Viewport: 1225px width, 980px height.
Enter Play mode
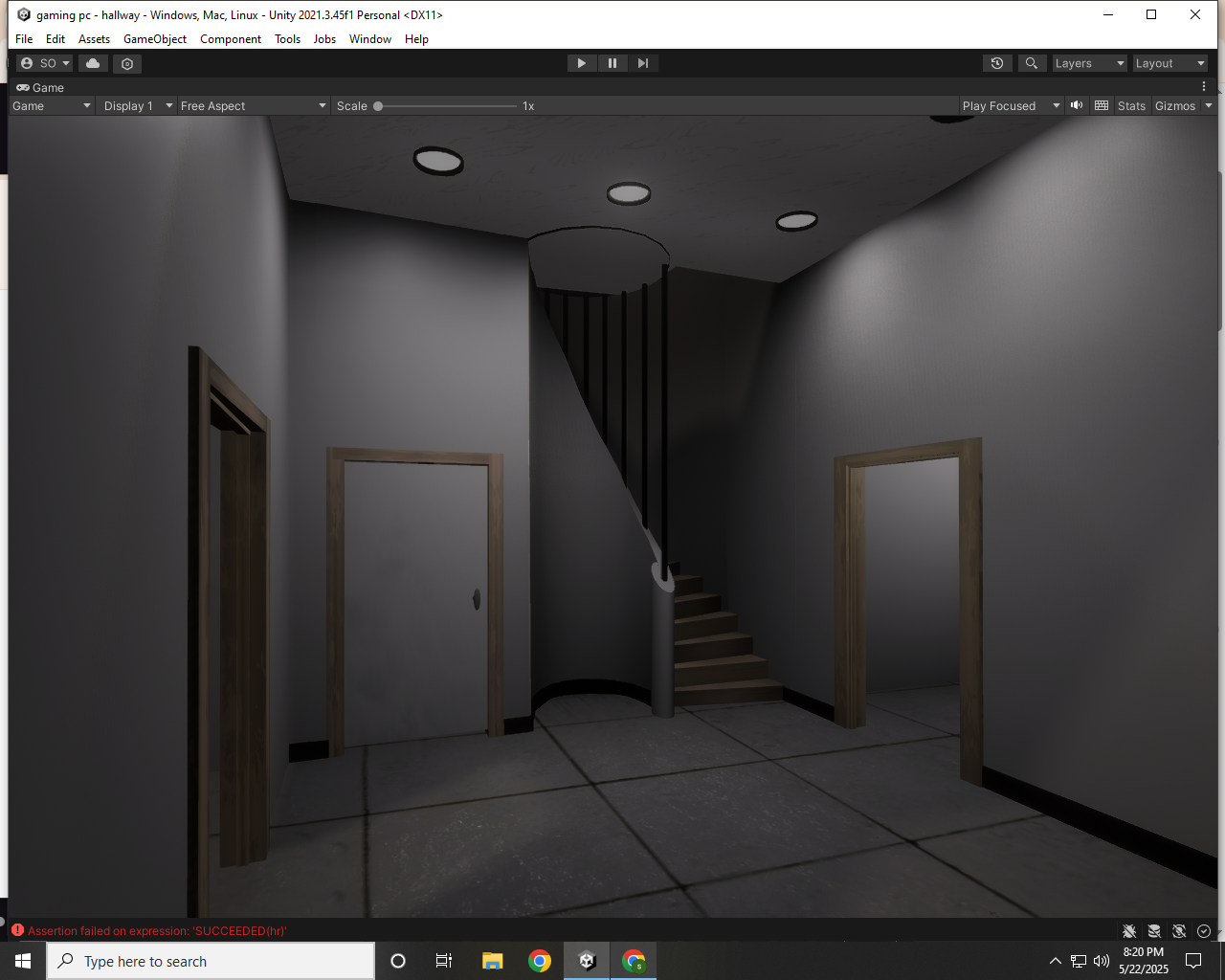(x=581, y=63)
